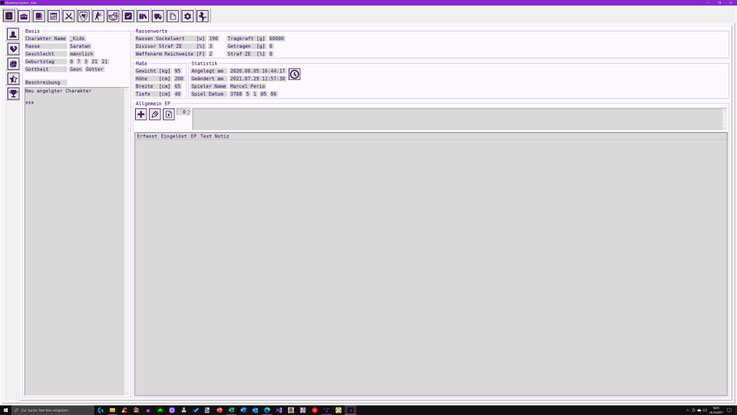Click inside the Beschreibung text area

pos(75,241)
